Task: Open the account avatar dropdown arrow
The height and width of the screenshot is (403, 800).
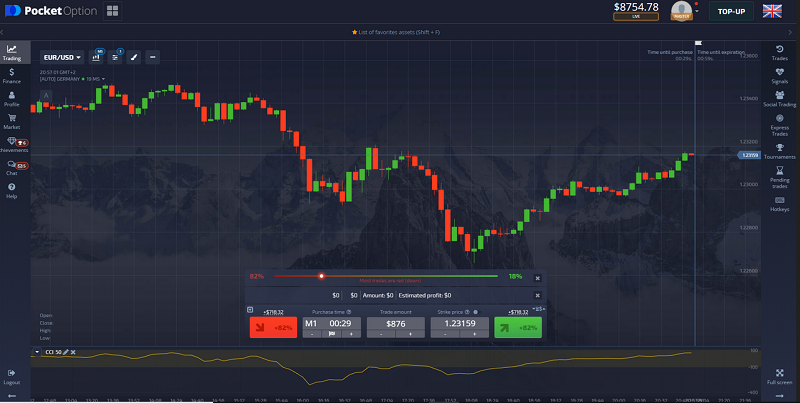Action: (x=697, y=11)
